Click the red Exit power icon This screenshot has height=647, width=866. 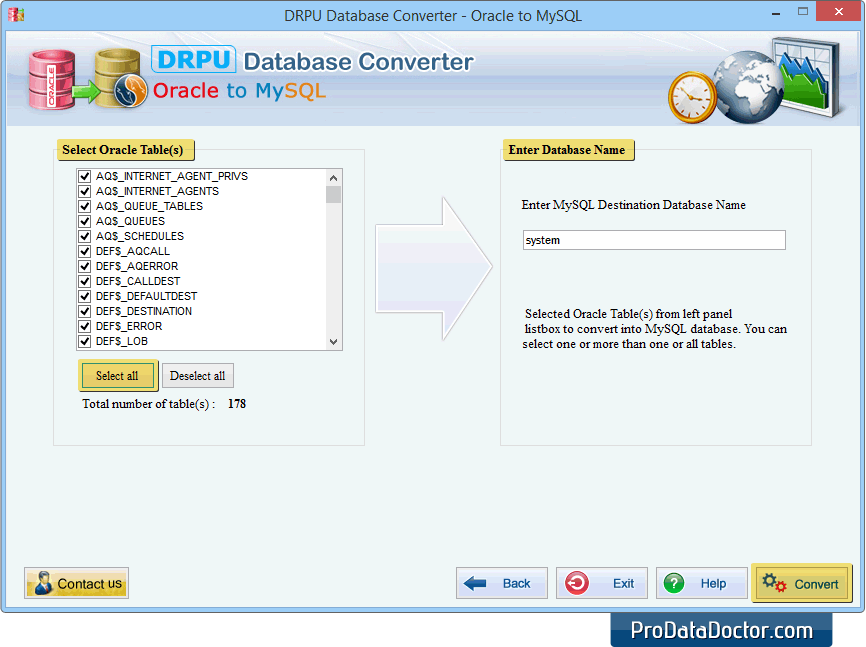[x=577, y=583]
